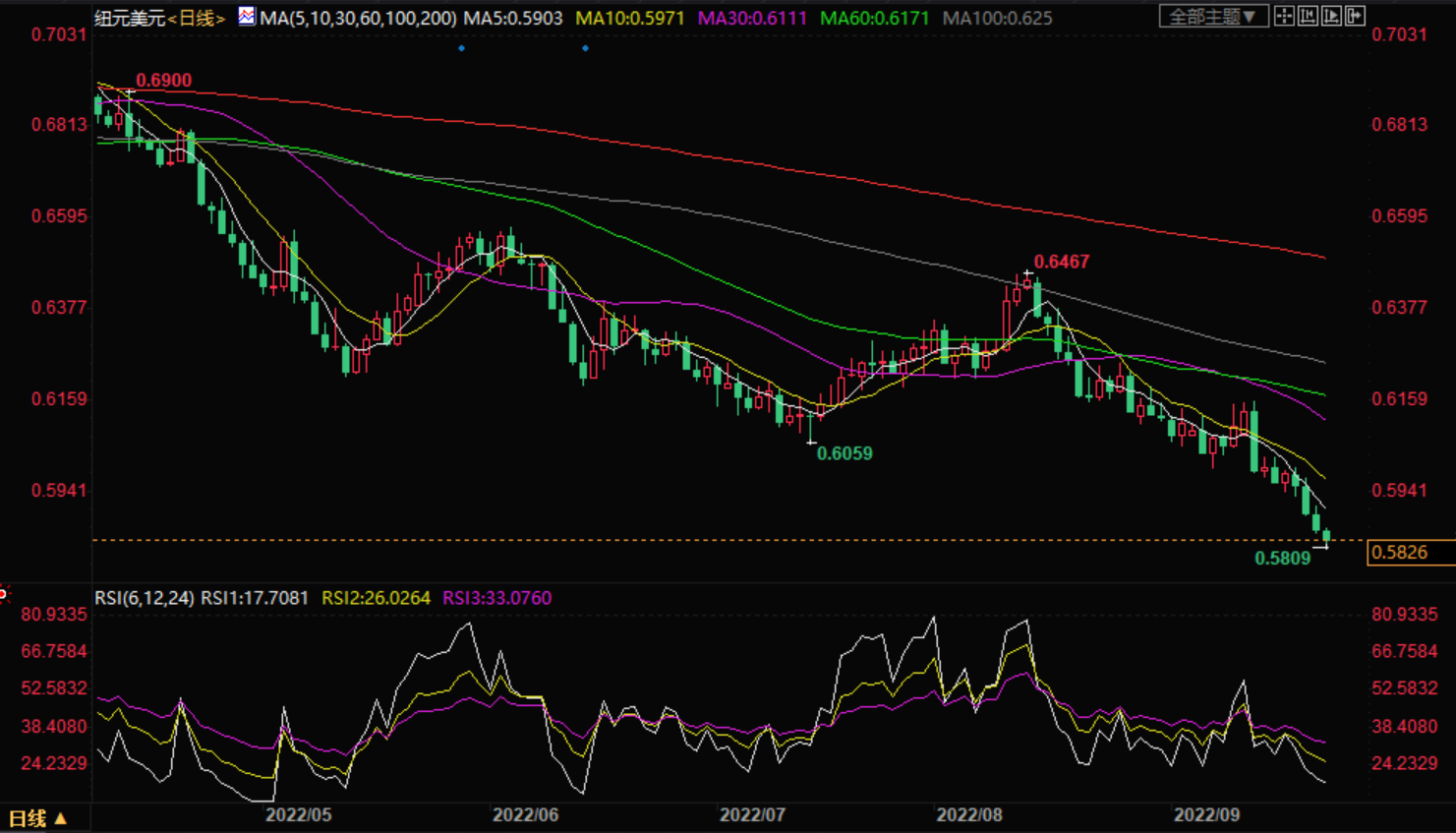Click the MA60:0.6171 green legend value
Viewport: 1456px width, 833px height.
tap(874, 18)
